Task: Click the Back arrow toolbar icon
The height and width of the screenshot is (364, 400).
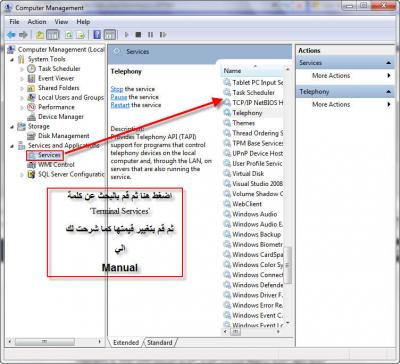Action: [x=11, y=34]
